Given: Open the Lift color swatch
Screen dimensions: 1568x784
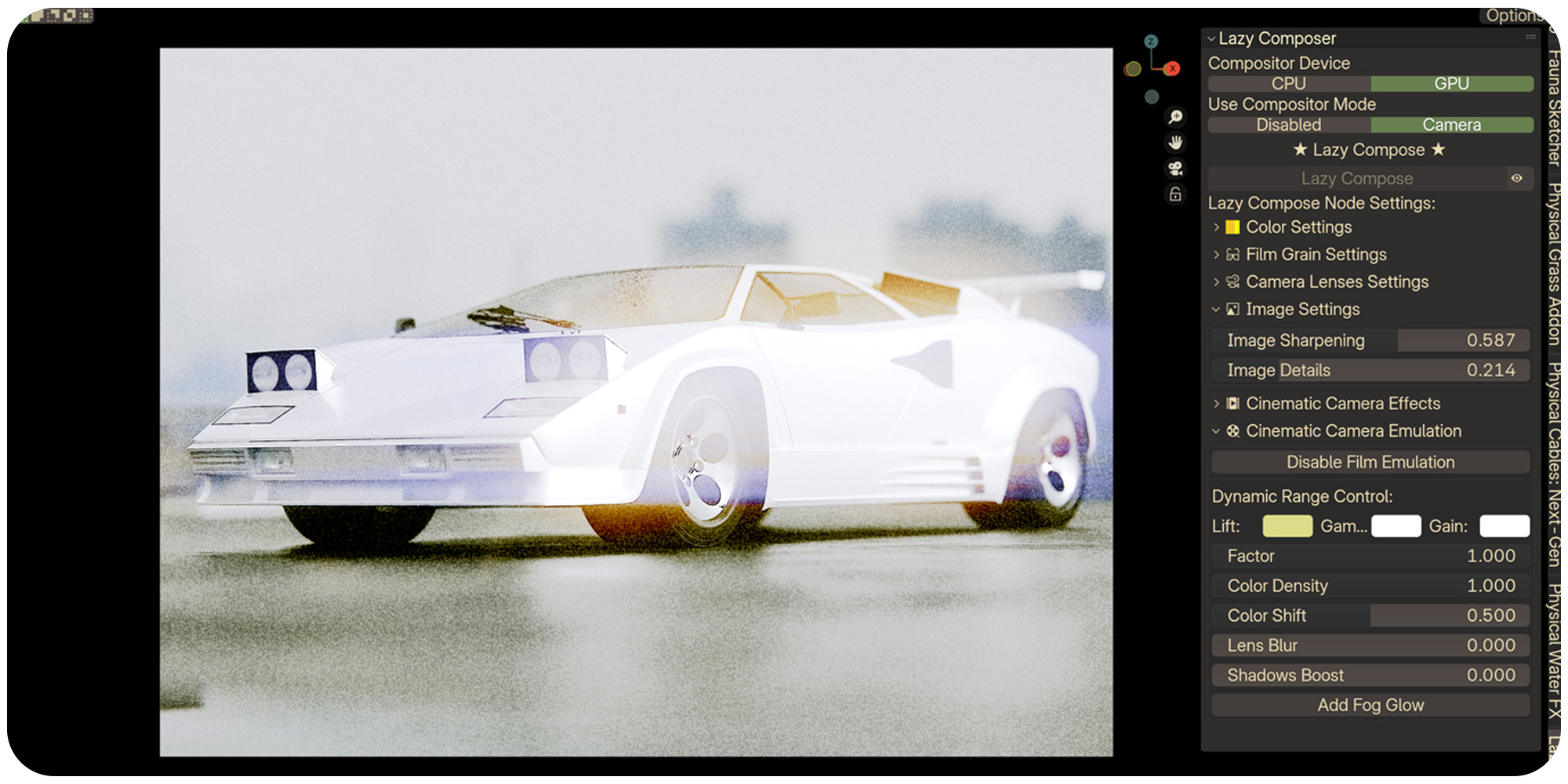Looking at the screenshot, I should (1287, 526).
